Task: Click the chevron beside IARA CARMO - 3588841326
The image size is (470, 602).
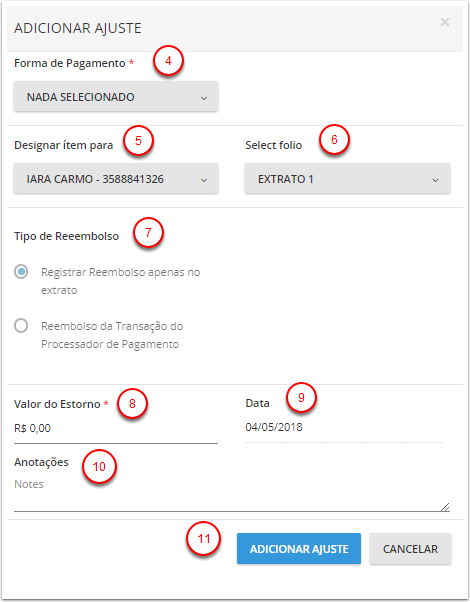Action: (204, 180)
